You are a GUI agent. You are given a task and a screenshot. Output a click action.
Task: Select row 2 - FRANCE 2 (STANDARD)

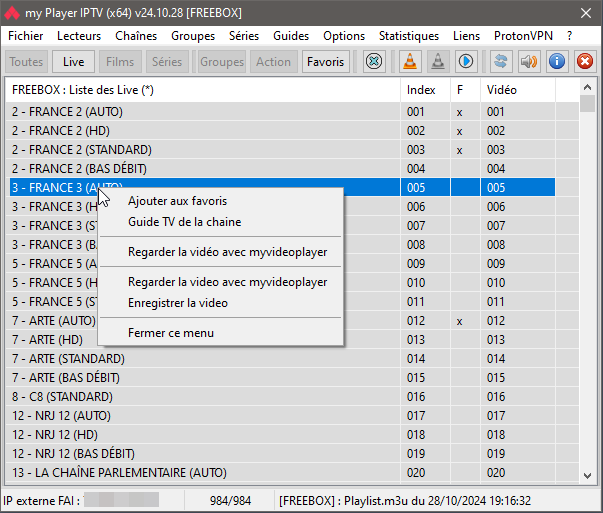(x=292, y=150)
